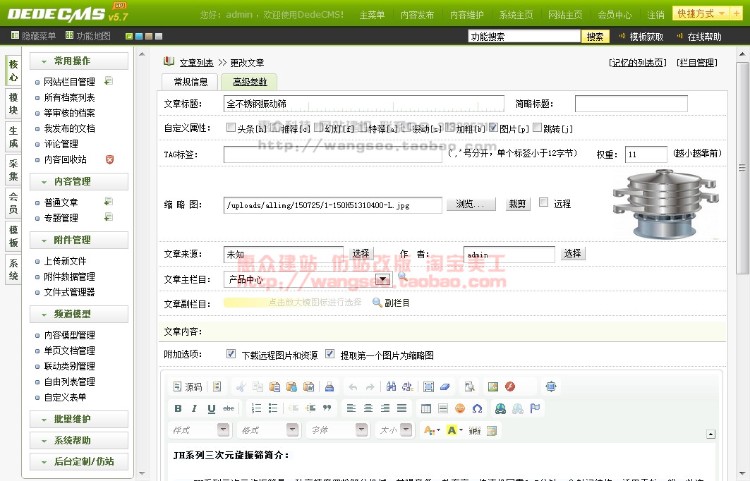Check the 加粗[b] attribute box
The height and width of the screenshot is (481, 750).
coord(450,127)
